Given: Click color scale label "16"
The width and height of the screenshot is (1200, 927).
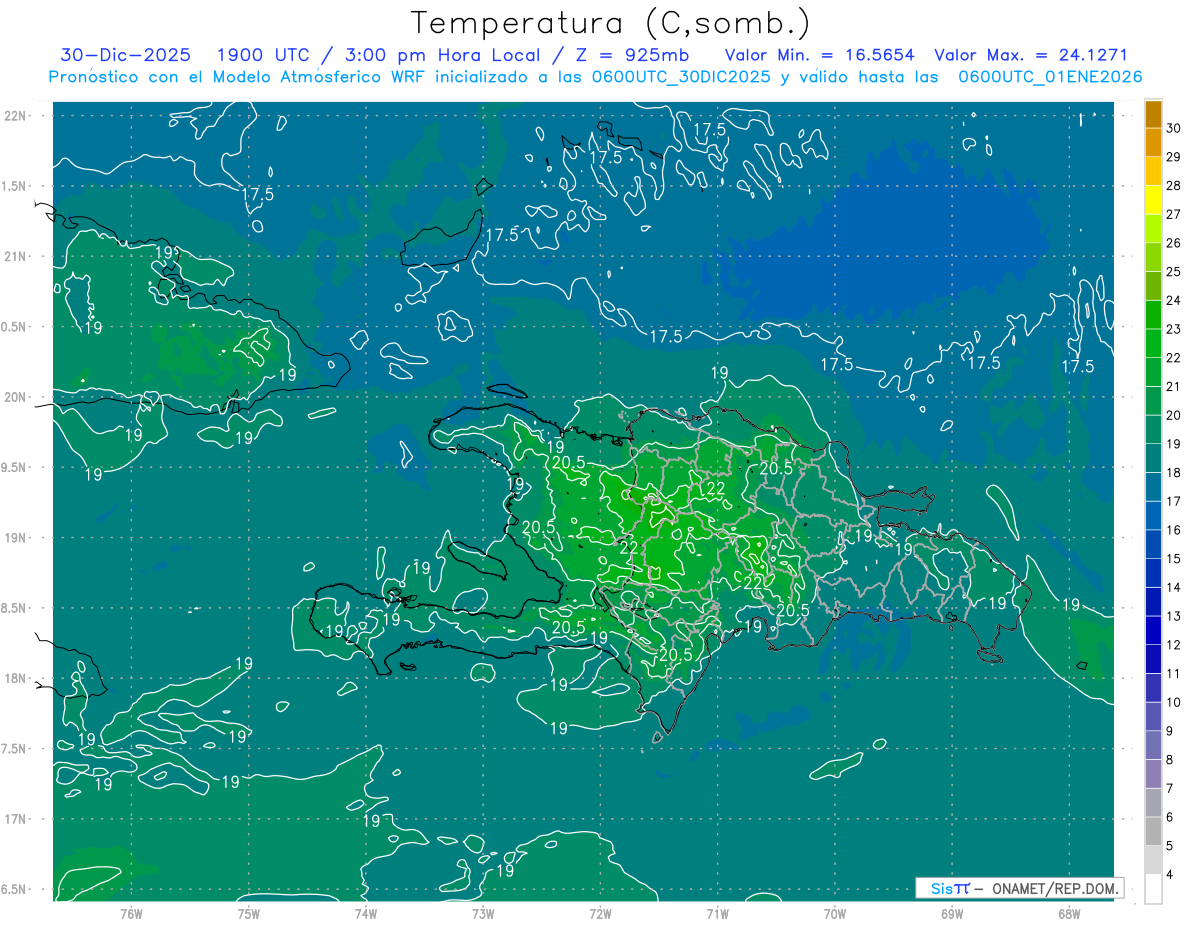Looking at the screenshot, I should click(x=1174, y=530).
